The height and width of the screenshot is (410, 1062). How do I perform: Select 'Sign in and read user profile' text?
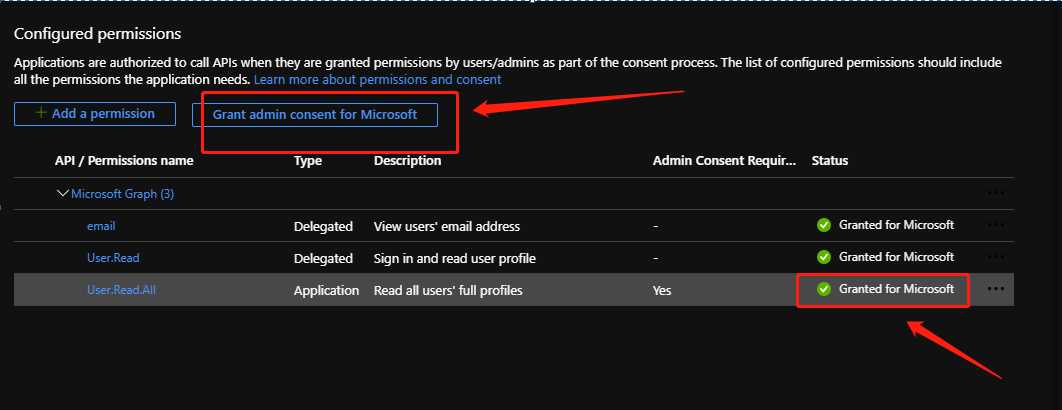pos(454,258)
